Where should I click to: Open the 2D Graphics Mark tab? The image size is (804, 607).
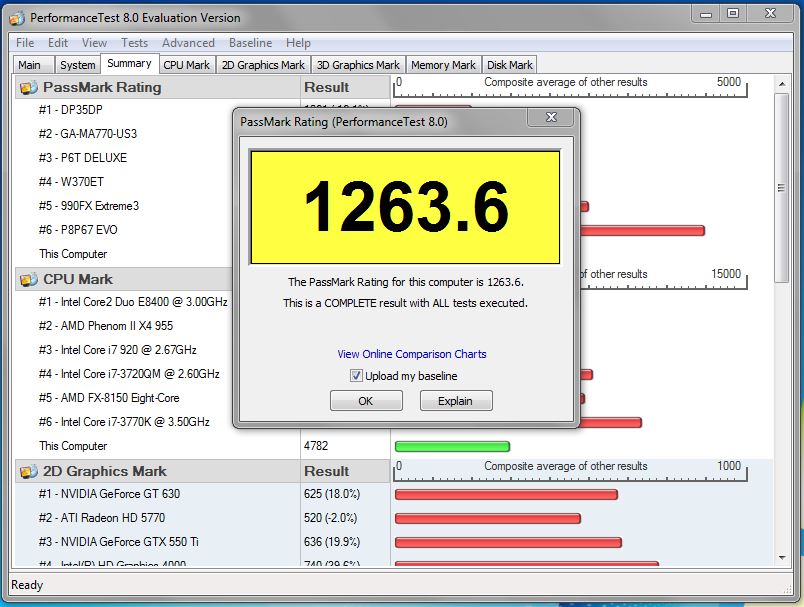point(263,65)
